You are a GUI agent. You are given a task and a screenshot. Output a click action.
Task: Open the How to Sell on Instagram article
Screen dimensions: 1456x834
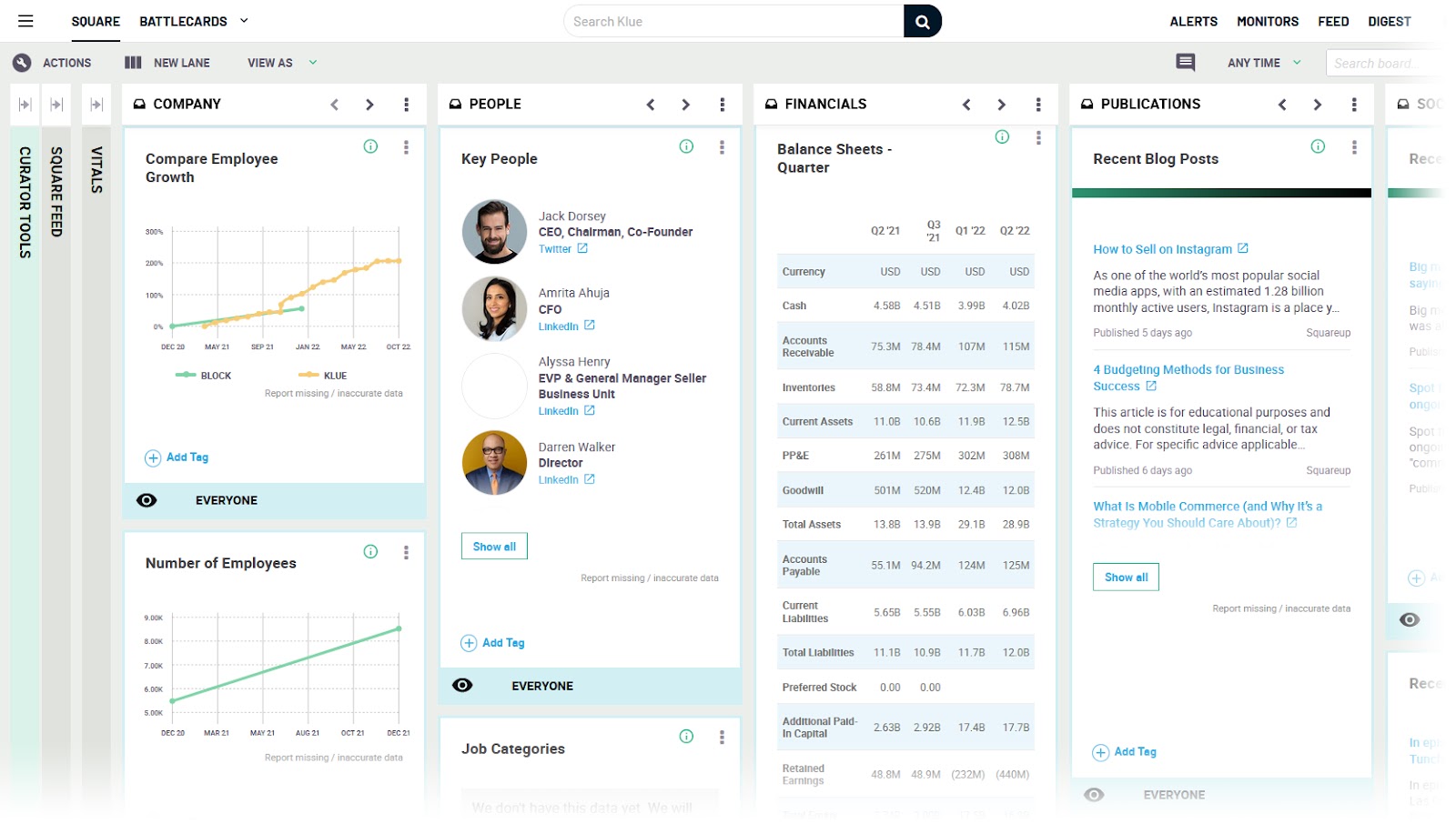pos(1164,248)
